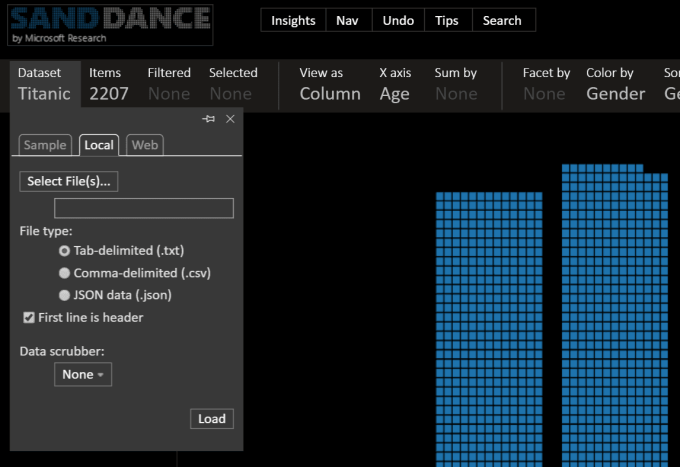This screenshot has width=680, height=467.
Task: Open the Search panel
Action: (502, 20)
